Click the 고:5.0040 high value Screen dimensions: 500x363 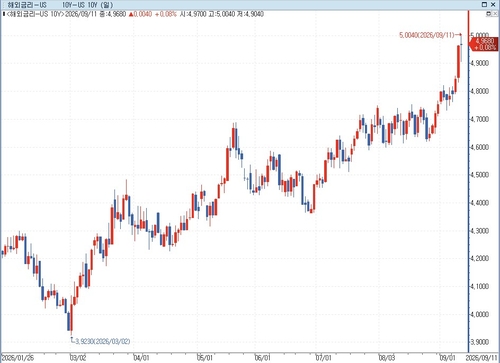tap(222, 14)
